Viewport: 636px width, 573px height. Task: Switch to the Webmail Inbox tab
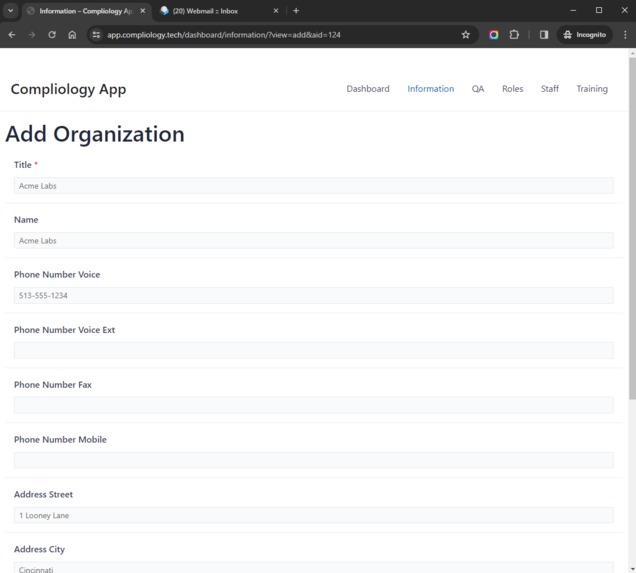pyautogui.click(x=219, y=11)
